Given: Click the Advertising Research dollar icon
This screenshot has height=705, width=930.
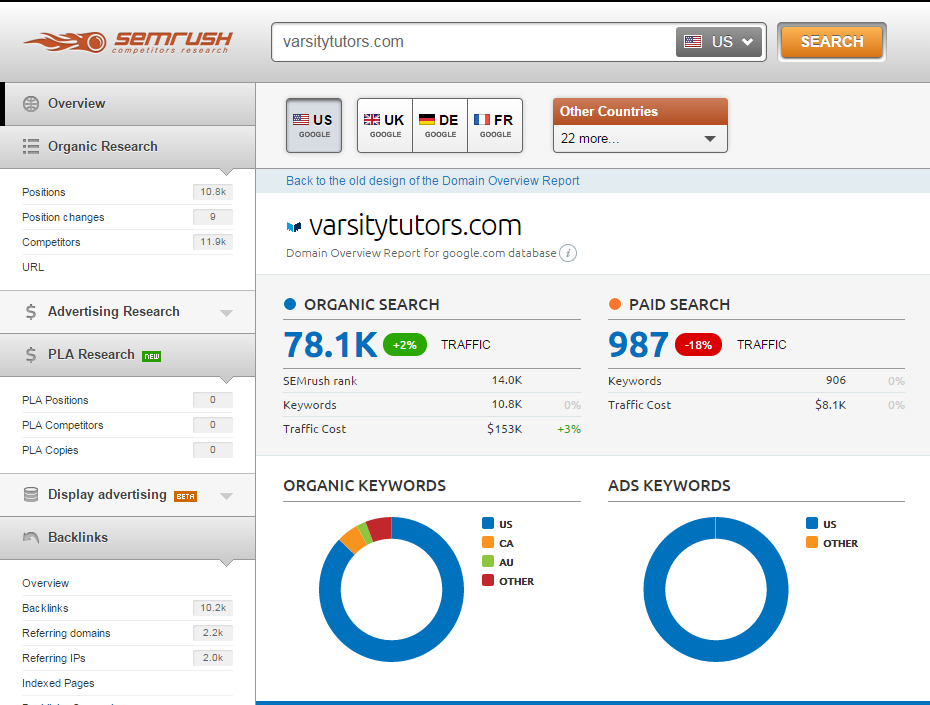Looking at the screenshot, I should point(31,312).
